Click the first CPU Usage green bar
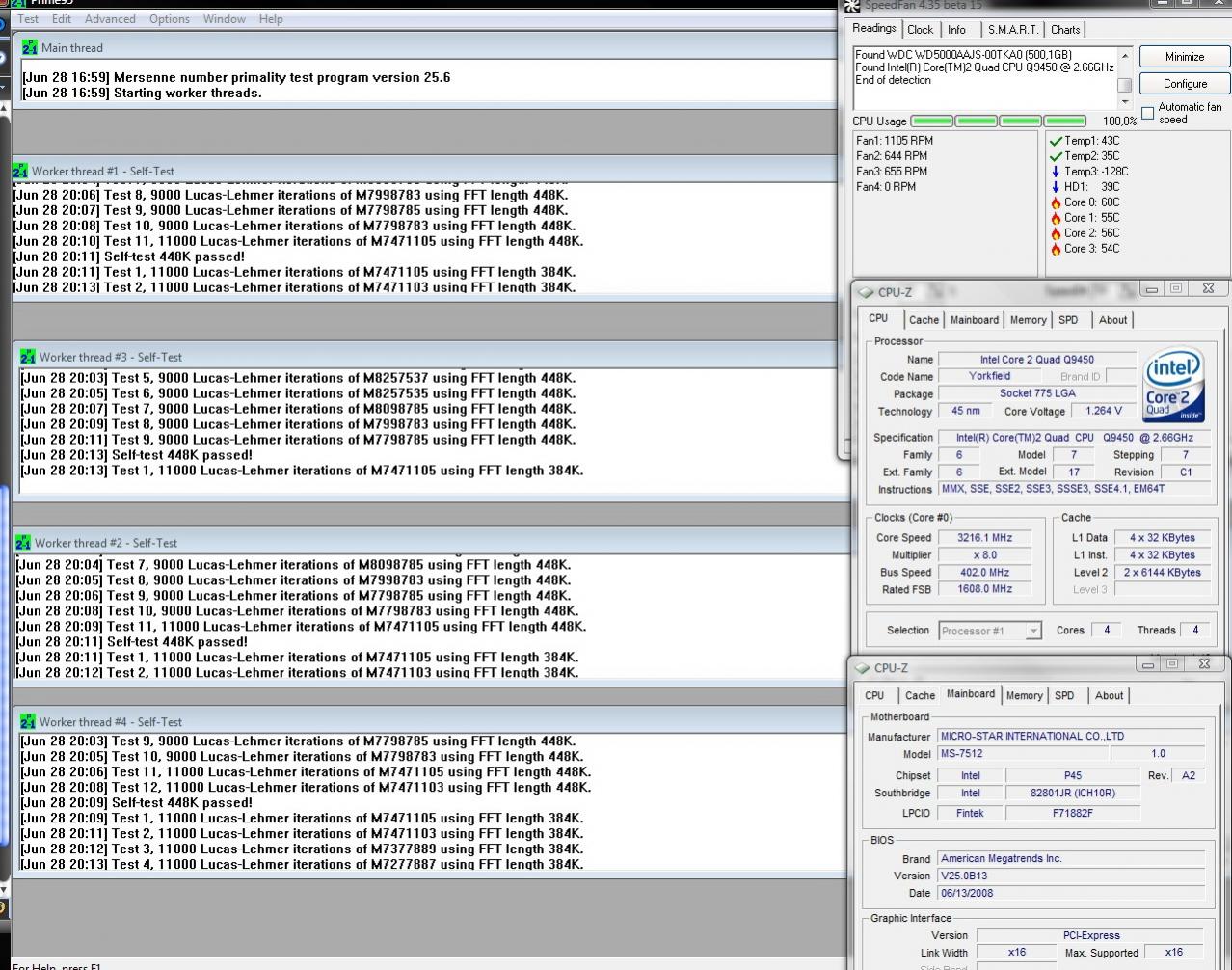This screenshot has height=970, width=1232. point(932,121)
